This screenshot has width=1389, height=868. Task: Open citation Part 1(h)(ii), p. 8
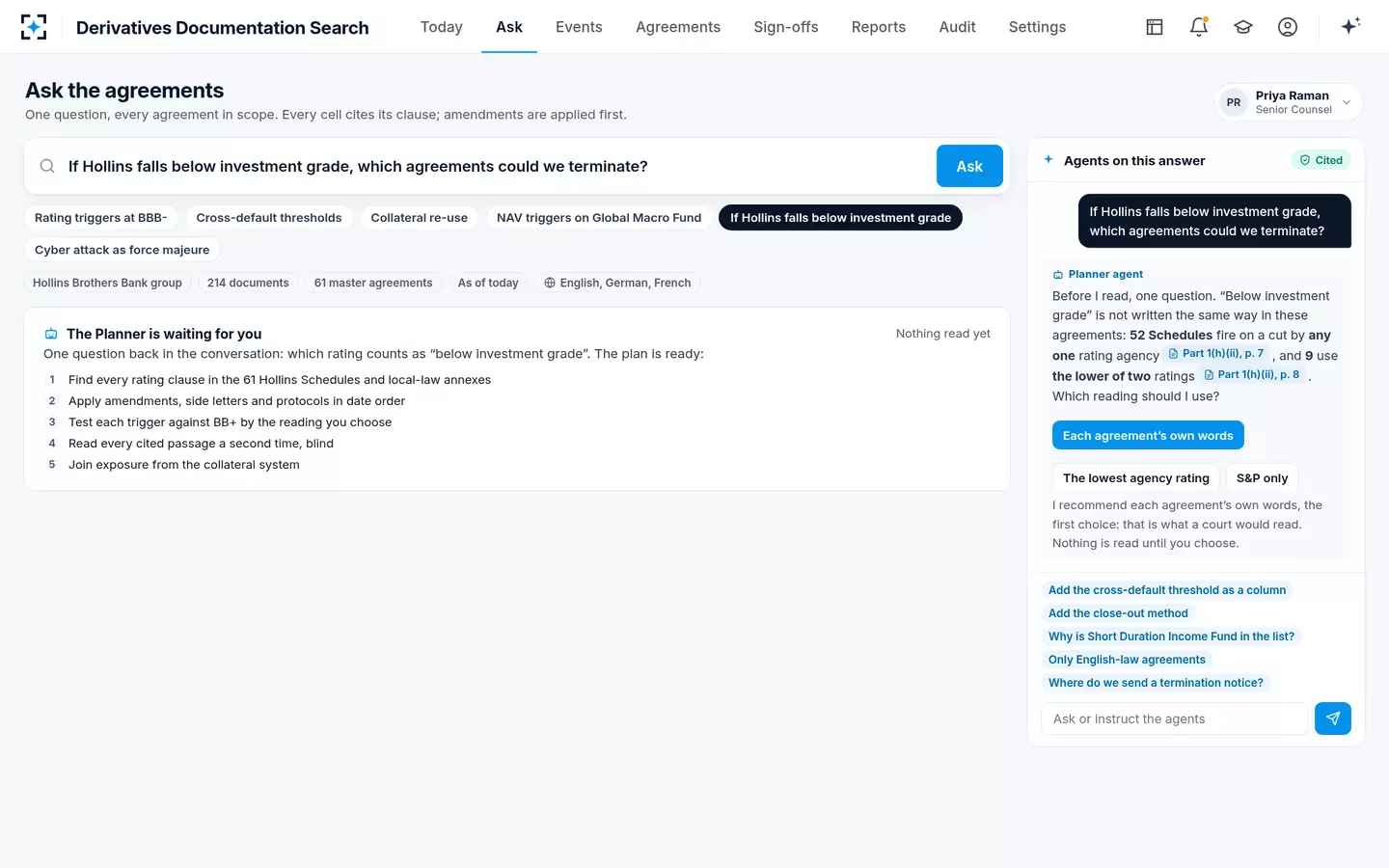point(1252,375)
